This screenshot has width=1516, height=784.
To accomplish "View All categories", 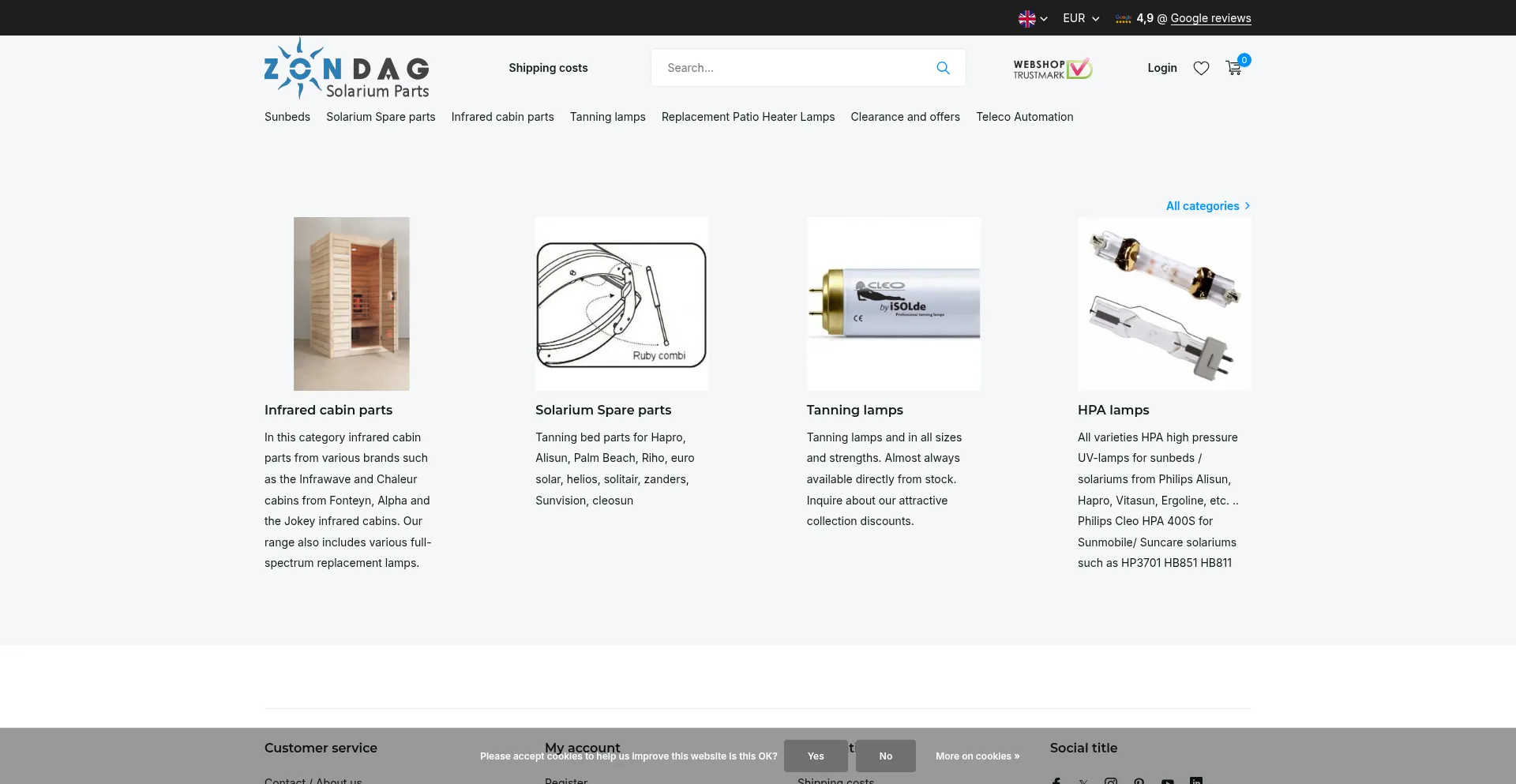I will click(1203, 206).
